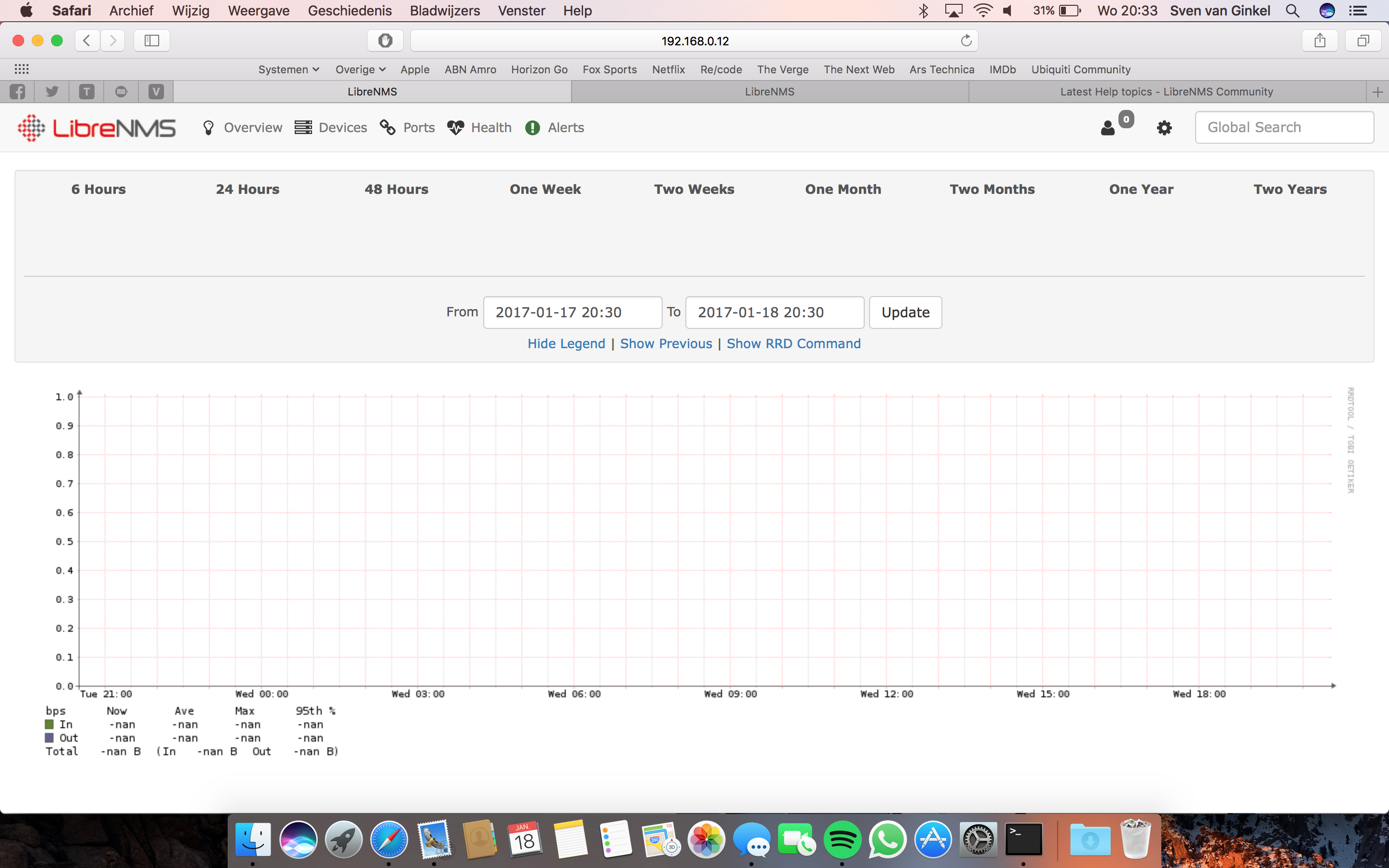Open the Twitter pinned tab
The image size is (1389, 868).
[52, 92]
